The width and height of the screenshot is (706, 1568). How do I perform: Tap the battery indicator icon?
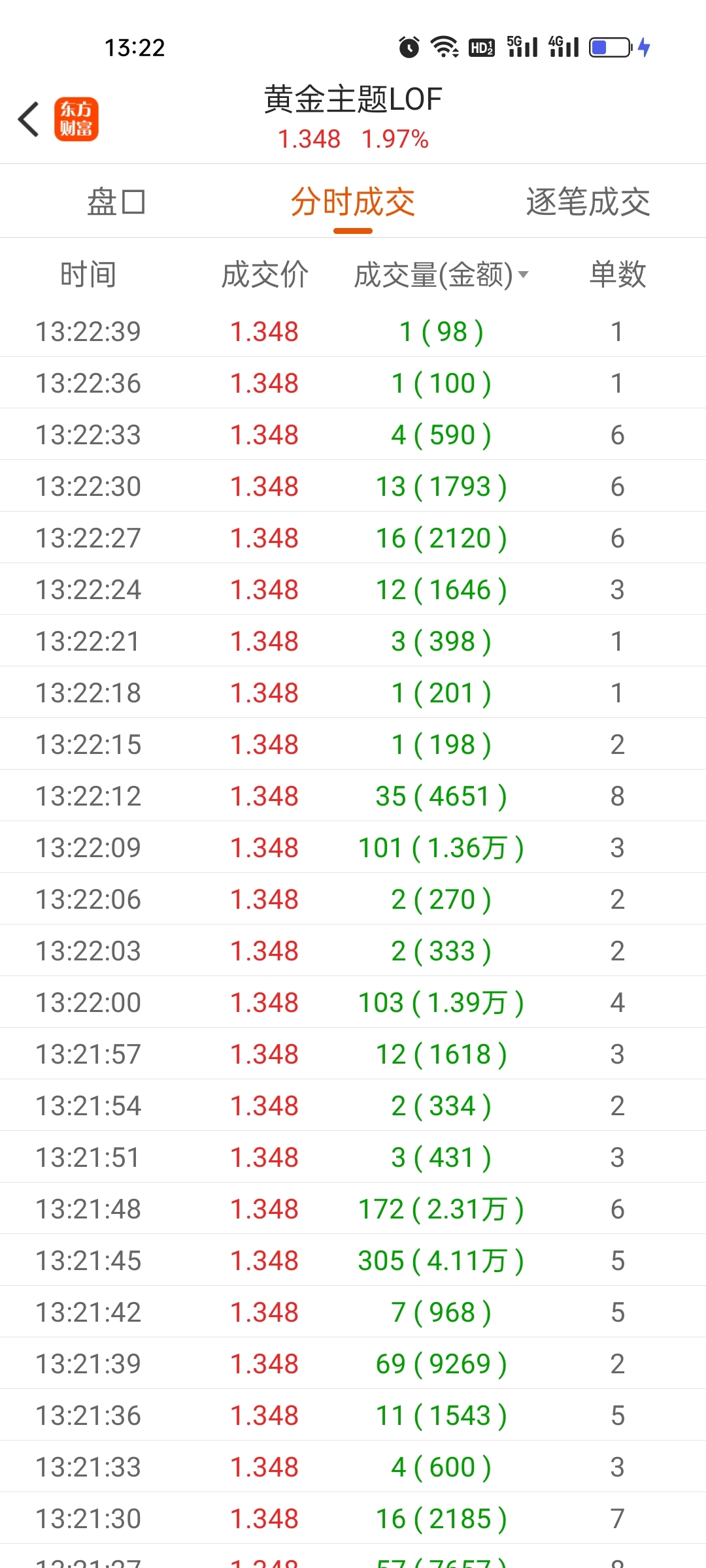click(x=611, y=47)
